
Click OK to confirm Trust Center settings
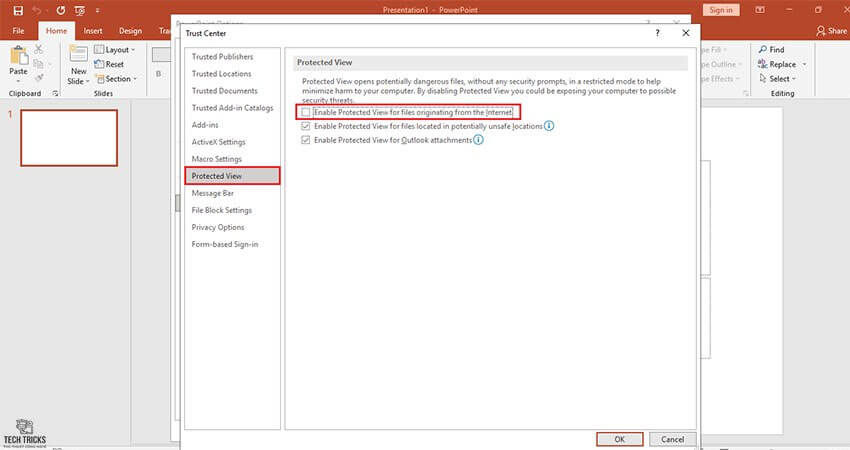[x=620, y=439]
